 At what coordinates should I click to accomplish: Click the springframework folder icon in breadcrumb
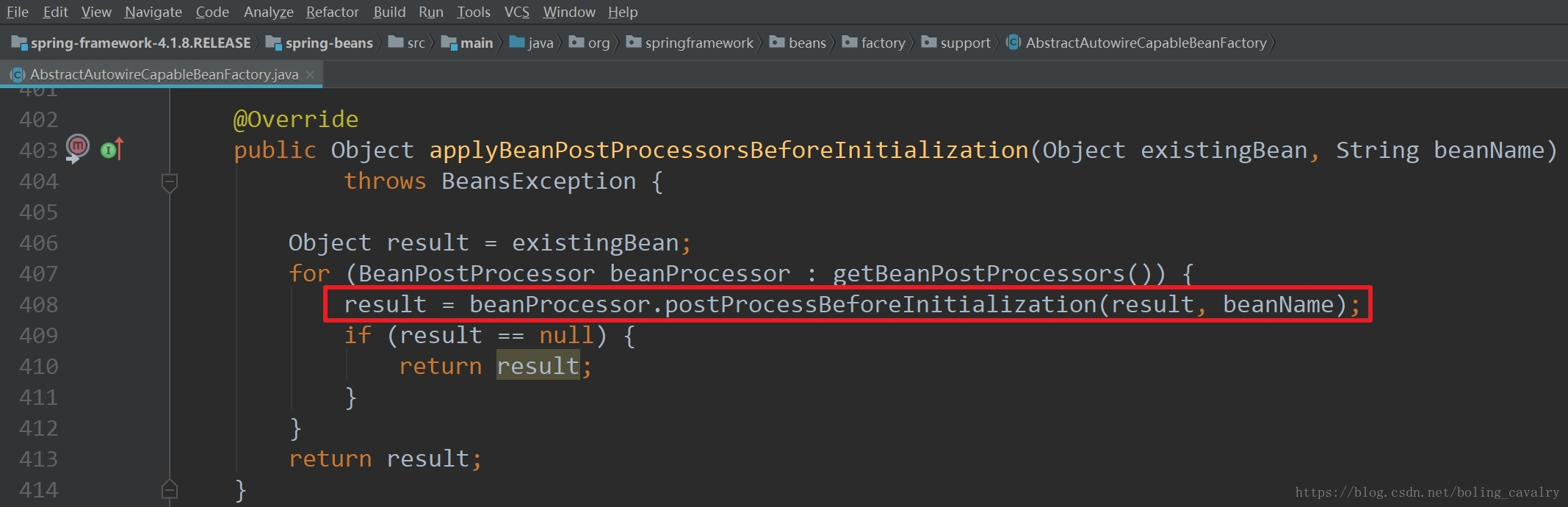coord(634,43)
